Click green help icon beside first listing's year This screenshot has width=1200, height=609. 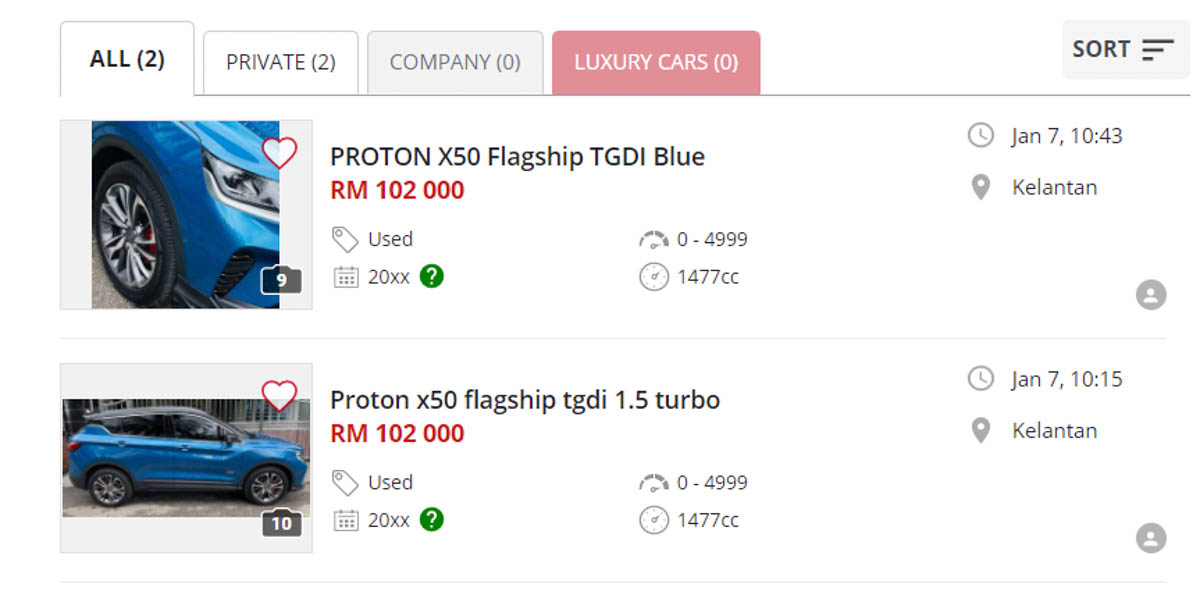tap(431, 277)
